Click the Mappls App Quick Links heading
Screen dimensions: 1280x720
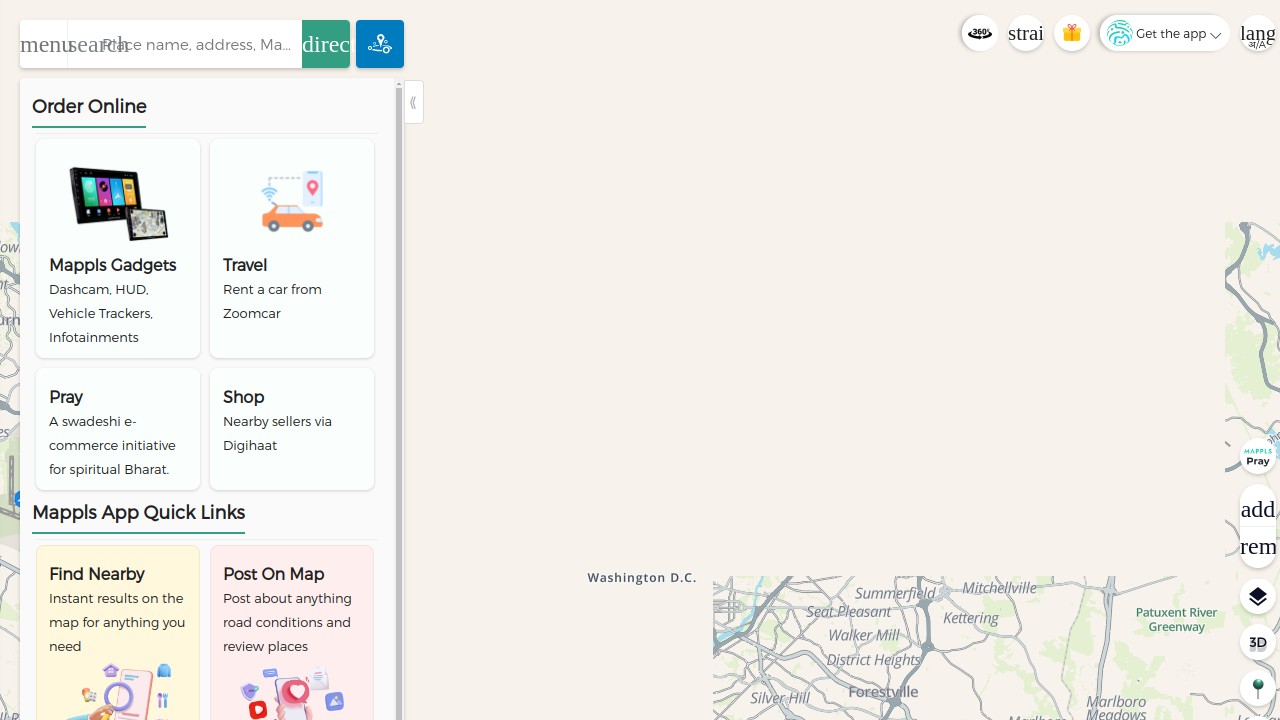pos(138,512)
